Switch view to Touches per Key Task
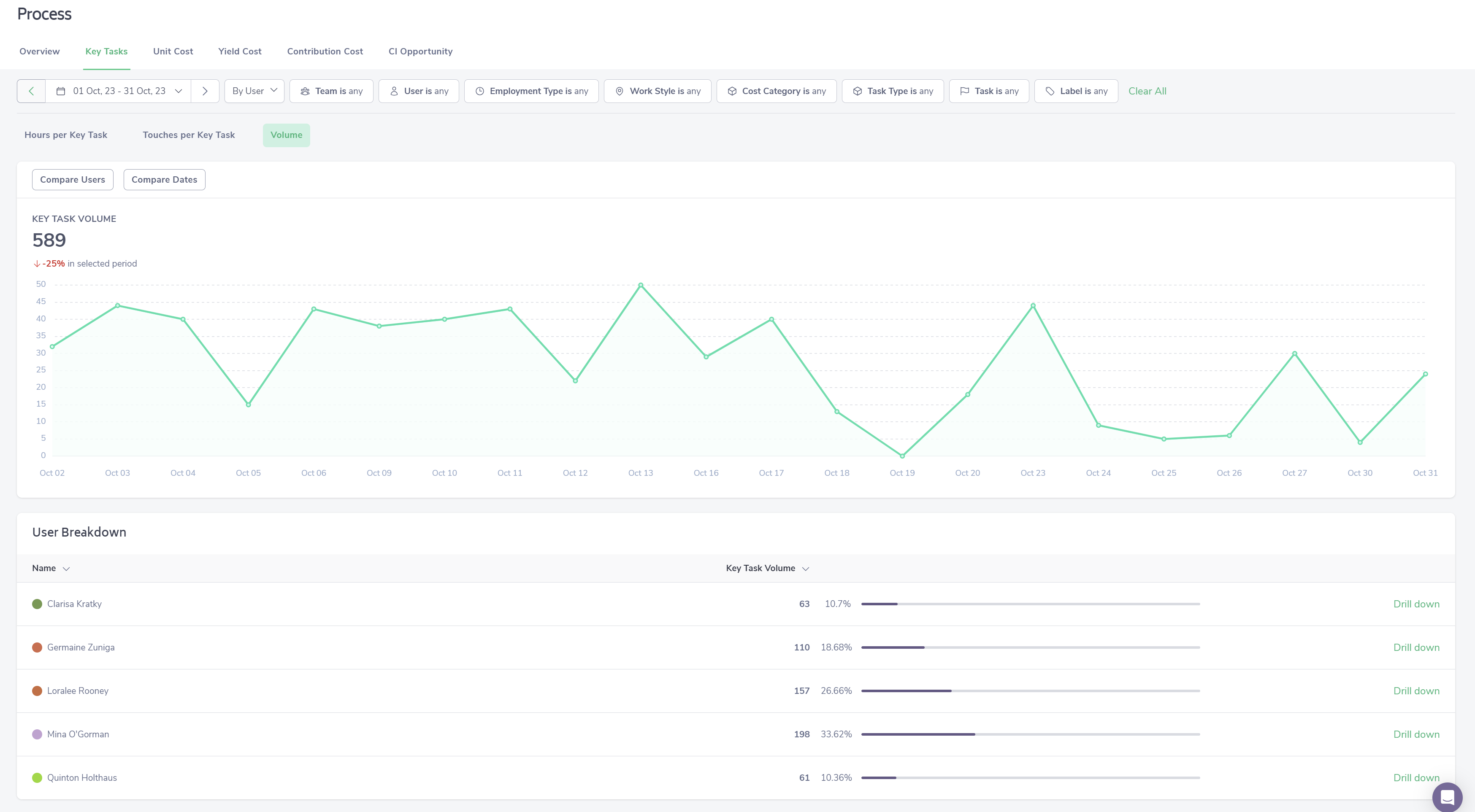Viewport: 1475px width, 812px height. (x=188, y=135)
